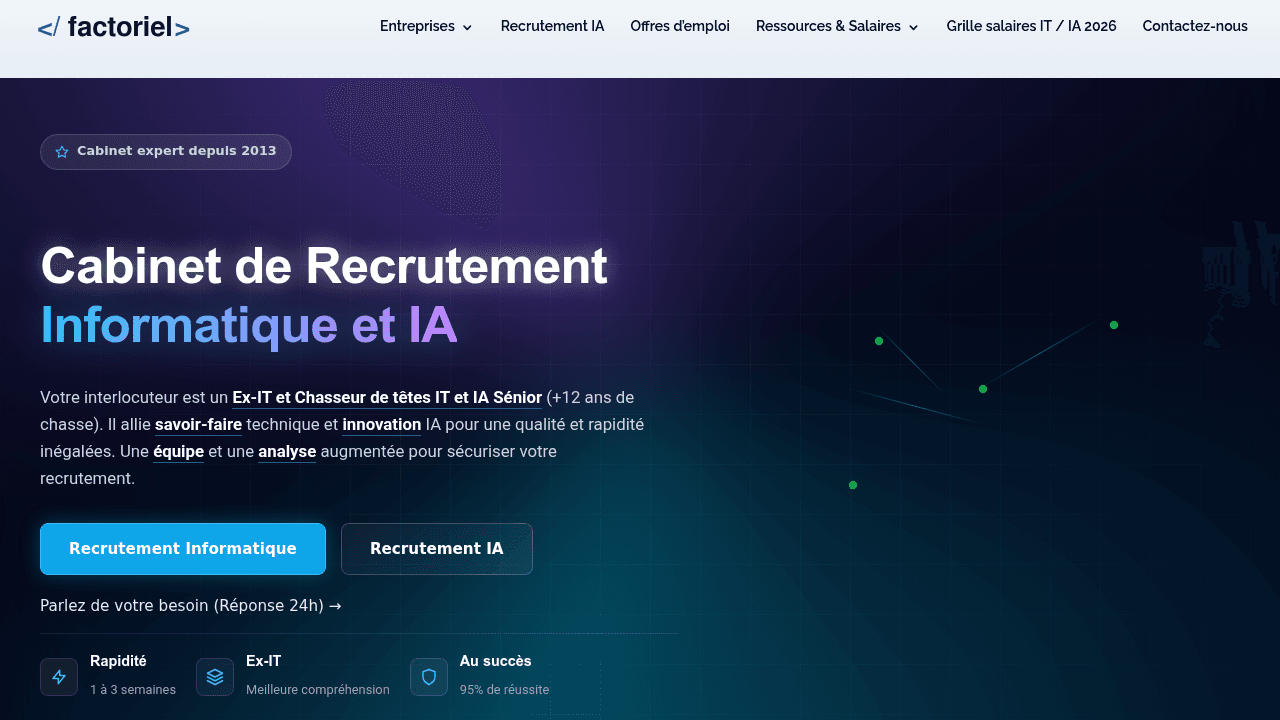Click the shield icon beside Au succès
This screenshot has height=720, width=1280.
click(x=429, y=677)
